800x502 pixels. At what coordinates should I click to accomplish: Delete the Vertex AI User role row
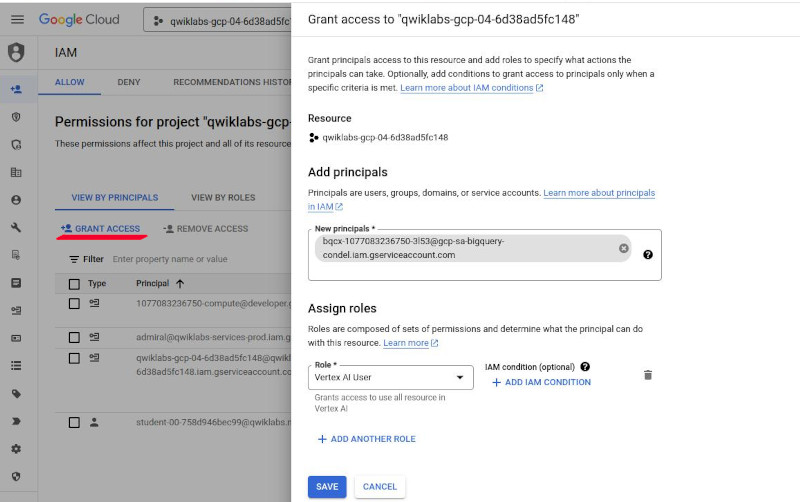click(x=648, y=375)
